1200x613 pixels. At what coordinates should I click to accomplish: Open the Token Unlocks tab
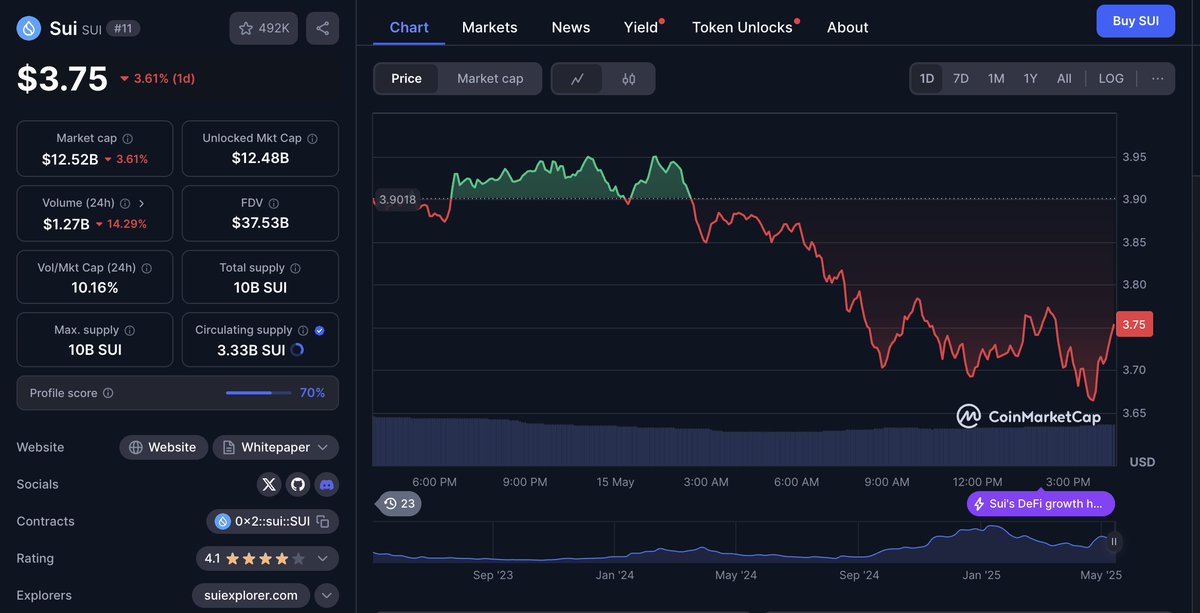[x=742, y=28]
